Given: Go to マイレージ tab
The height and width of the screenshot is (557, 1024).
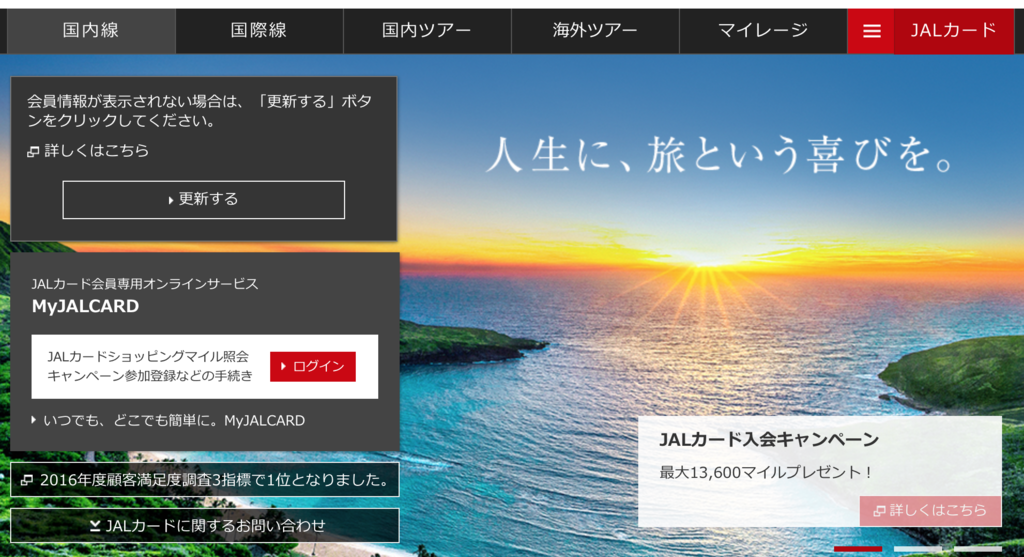Looking at the screenshot, I should (763, 31).
